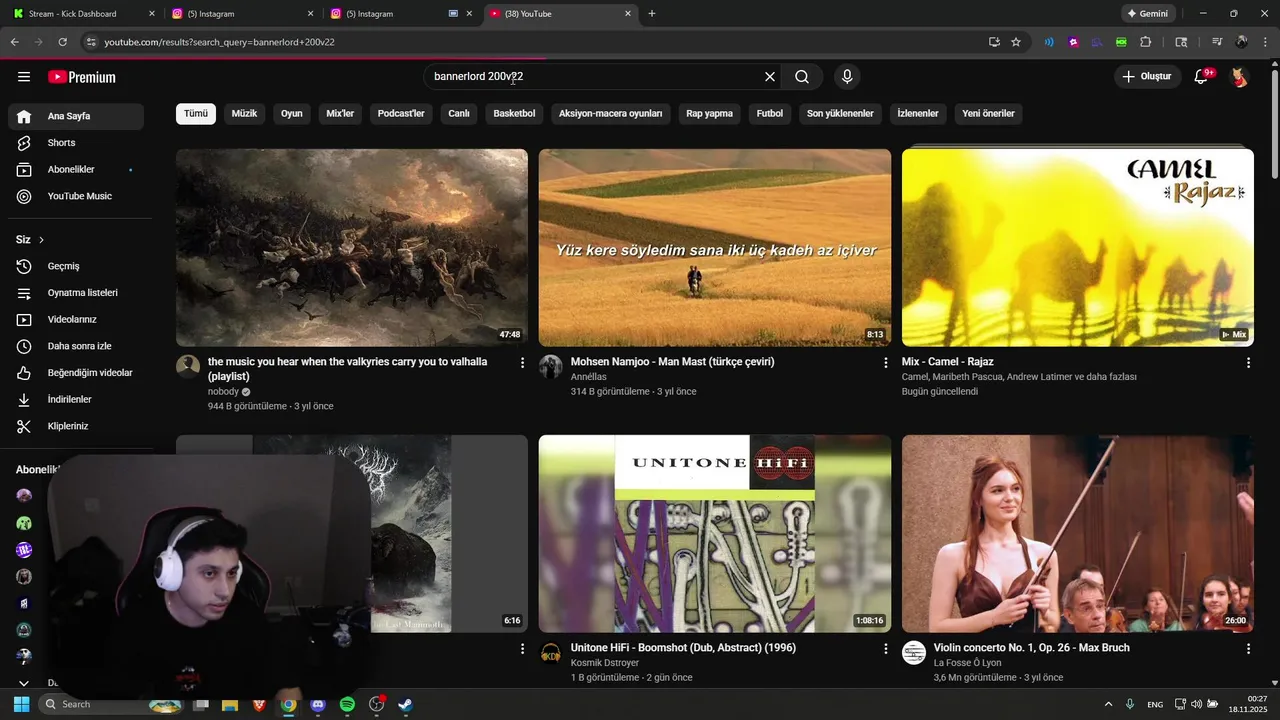1280x720 pixels.
Task: Open Spotify from the taskbar
Action: click(347, 704)
